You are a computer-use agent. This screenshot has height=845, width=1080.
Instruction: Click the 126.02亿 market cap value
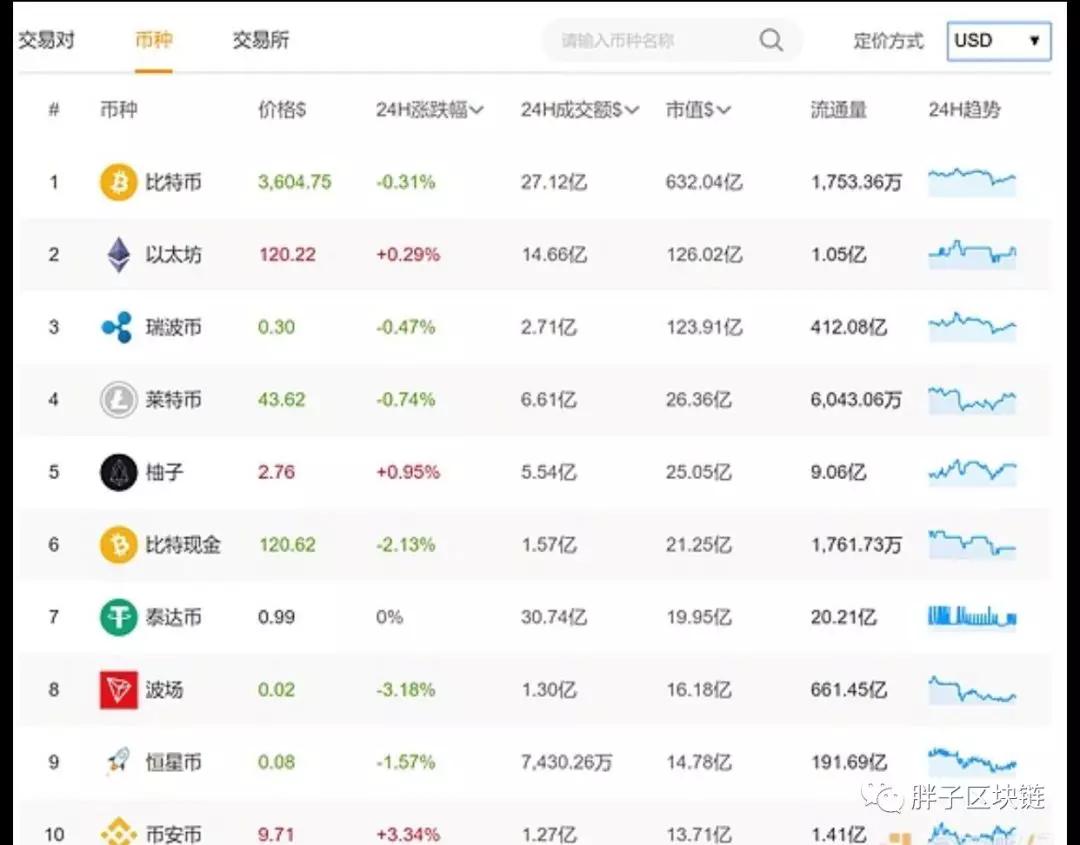(x=704, y=255)
